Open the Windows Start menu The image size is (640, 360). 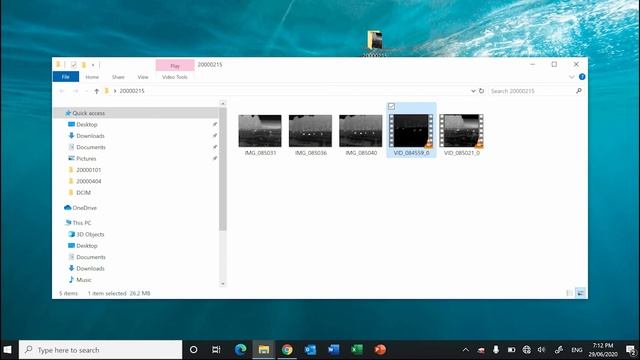tap(7, 350)
